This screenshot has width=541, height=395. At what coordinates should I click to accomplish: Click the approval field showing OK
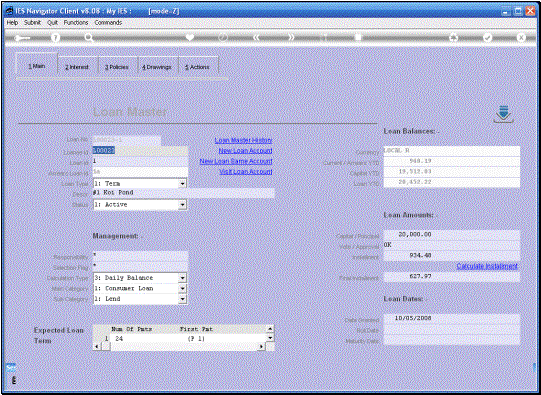(x=452, y=245)
